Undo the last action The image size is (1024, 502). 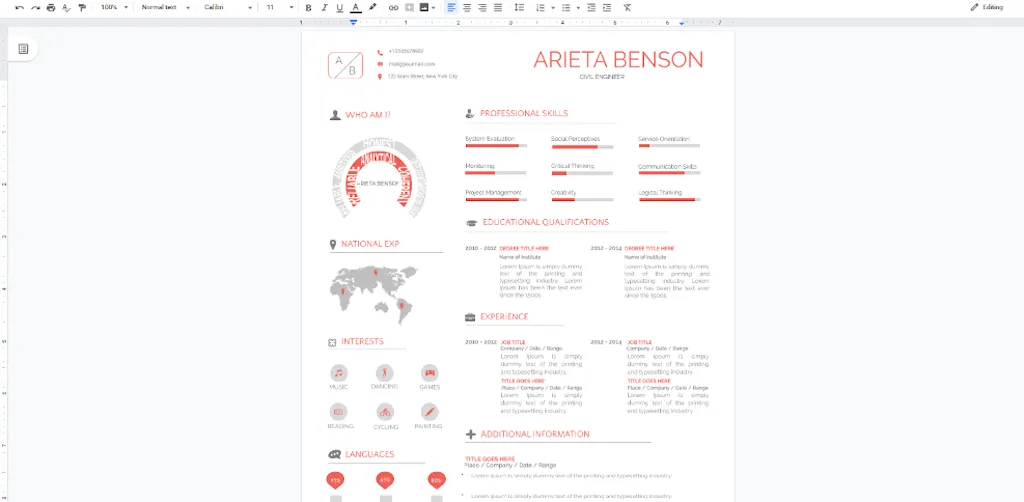[20, 7]
